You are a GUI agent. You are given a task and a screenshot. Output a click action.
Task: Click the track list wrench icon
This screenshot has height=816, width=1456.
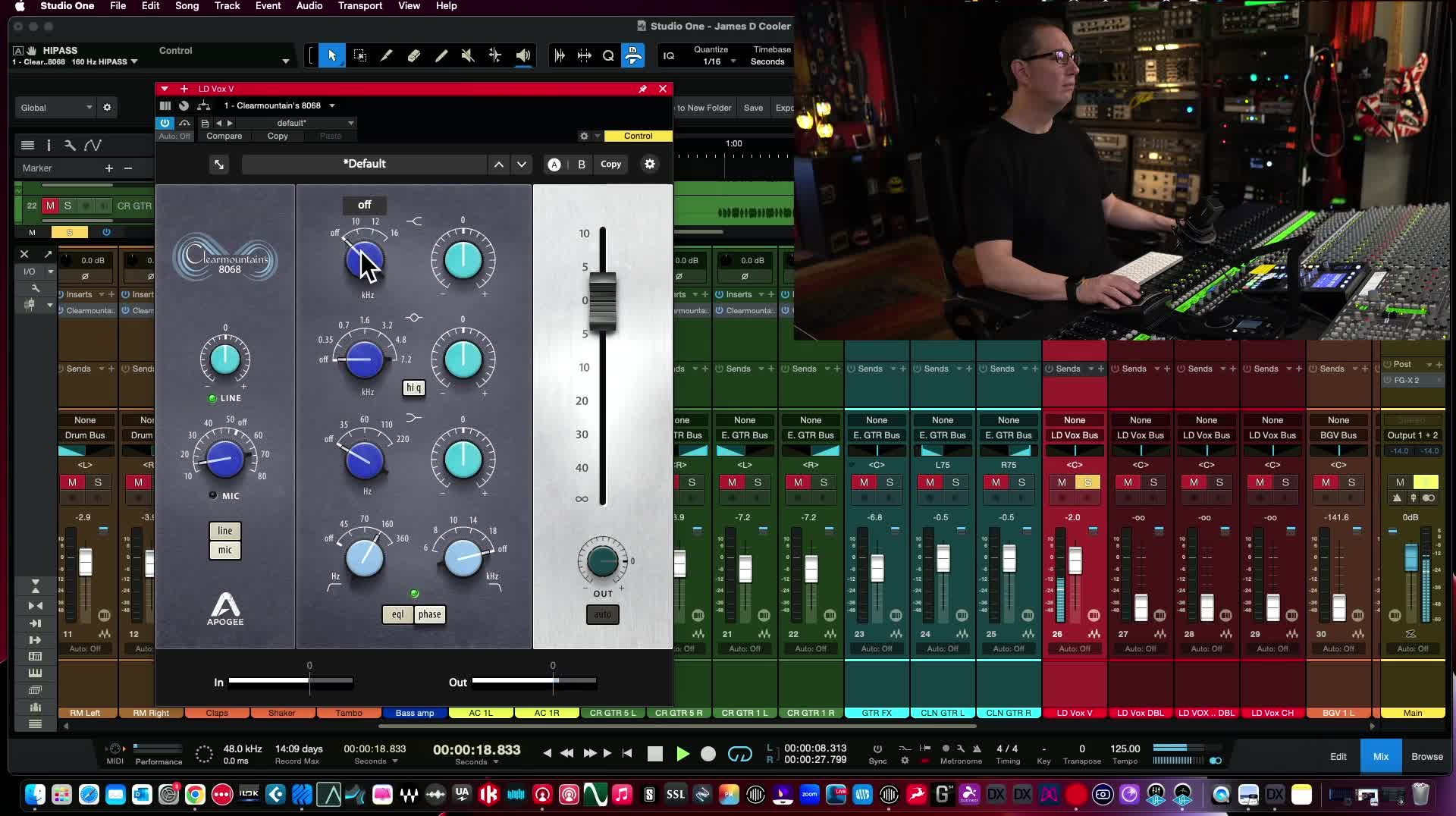click(x=70, y=145)
